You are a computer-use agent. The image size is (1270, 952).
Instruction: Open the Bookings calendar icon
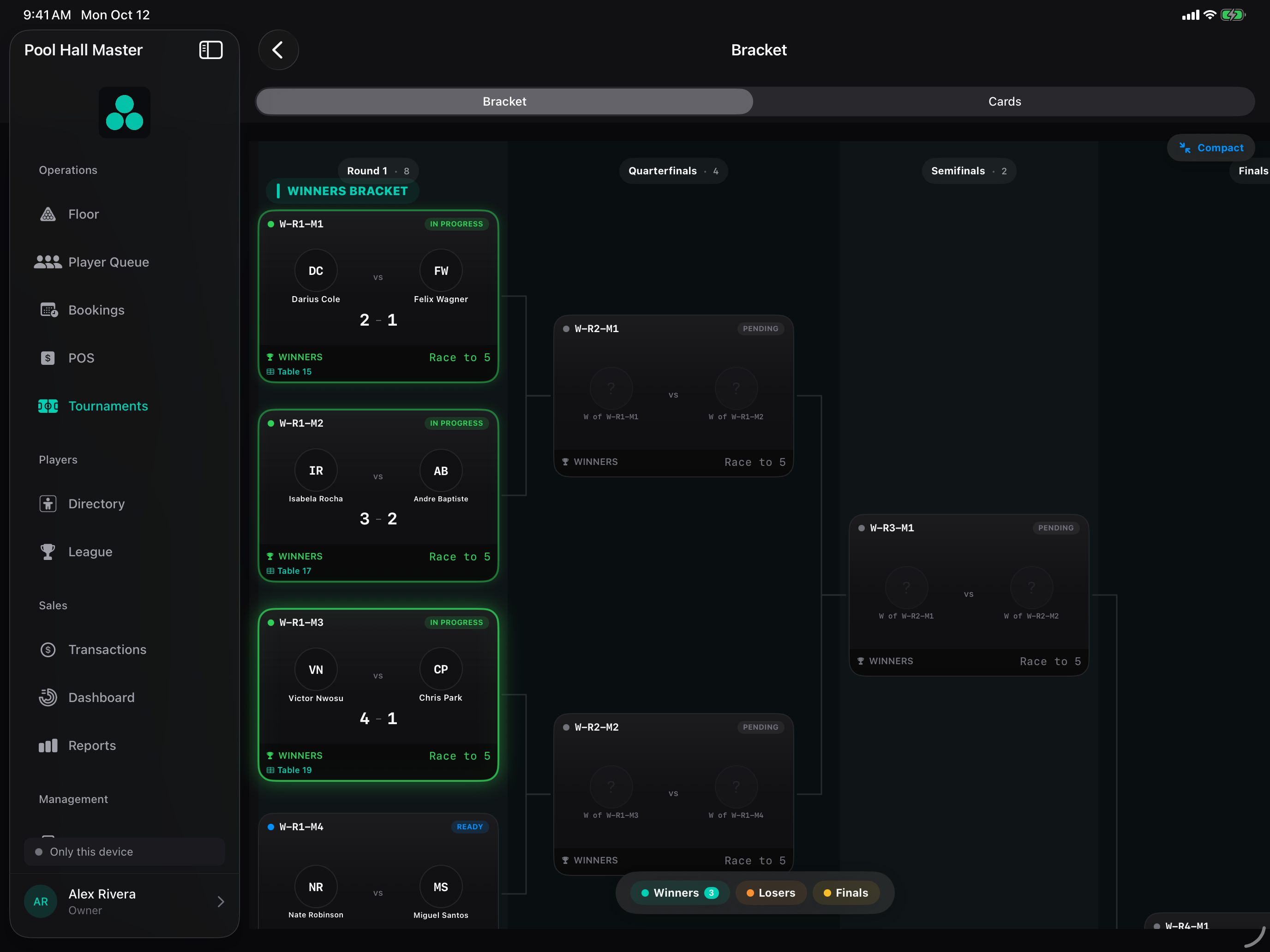(x=48, y=310)
